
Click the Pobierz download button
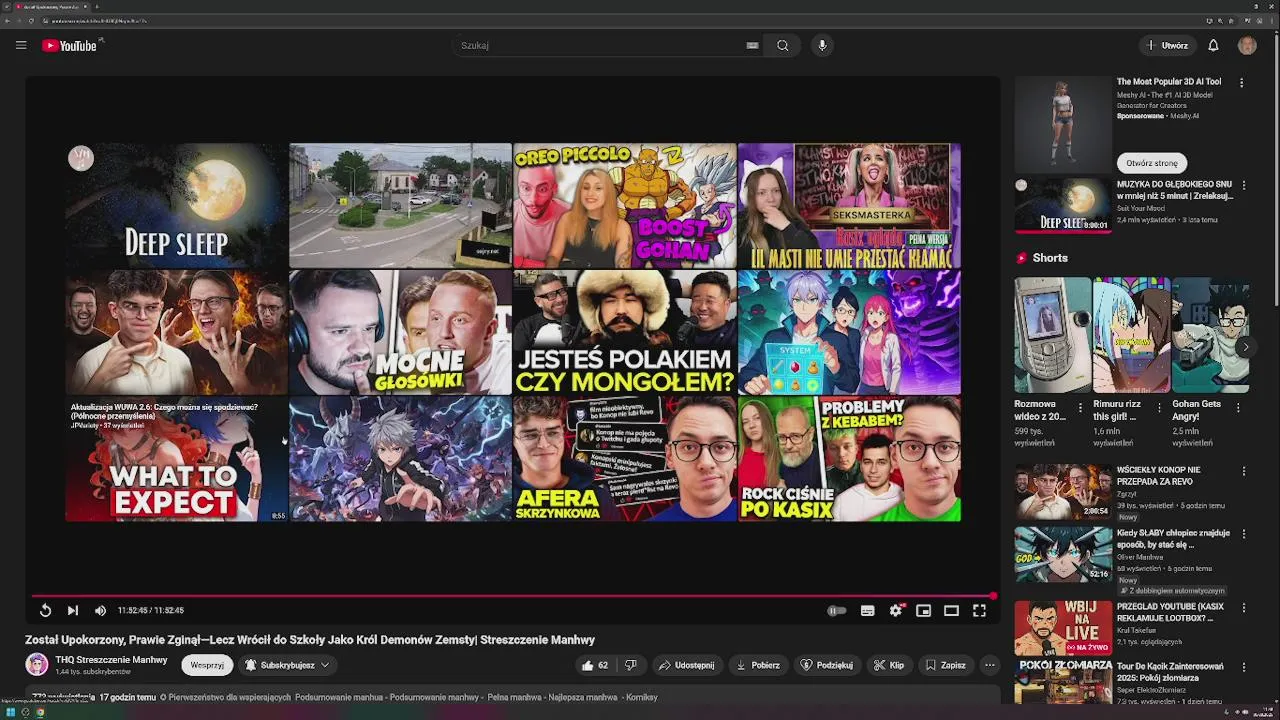tap(757, 665)
